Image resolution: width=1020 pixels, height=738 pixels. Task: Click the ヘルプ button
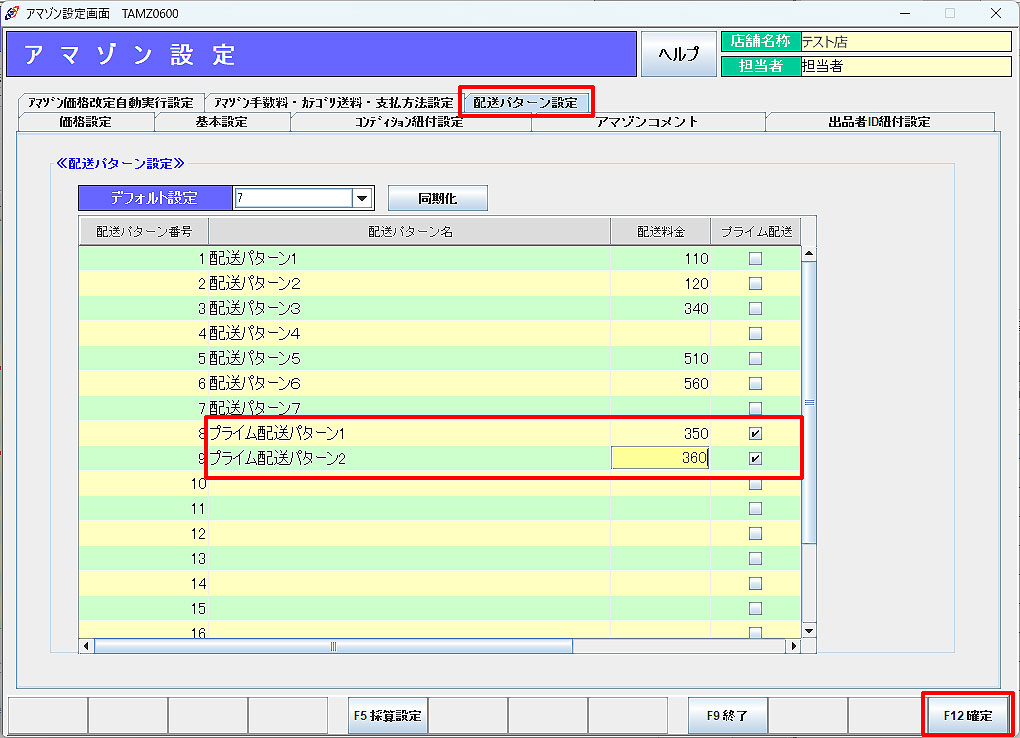(x=678, y=54)
